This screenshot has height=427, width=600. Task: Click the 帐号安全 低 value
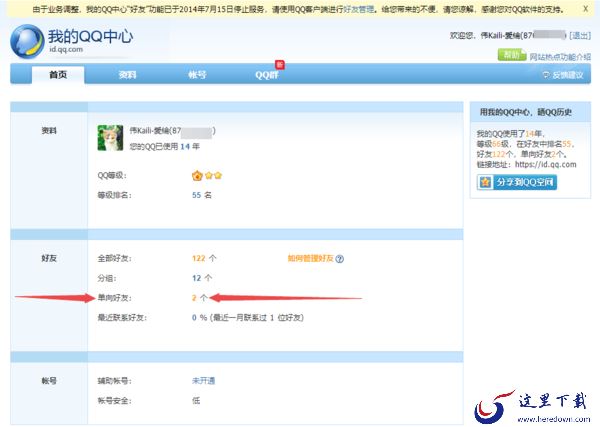196,401
